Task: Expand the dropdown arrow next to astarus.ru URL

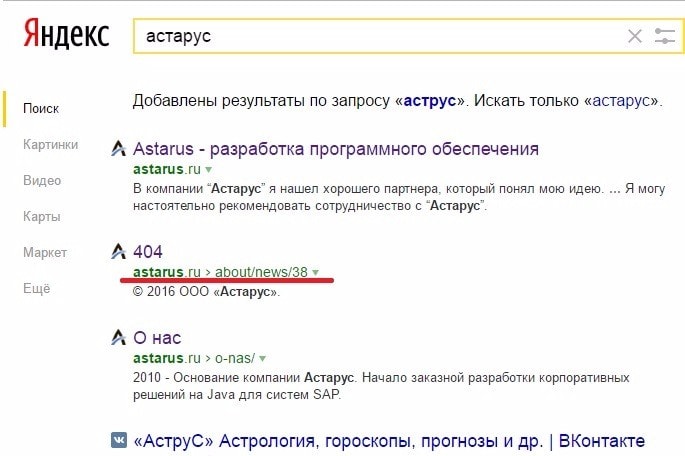Action: [x=209, y=169]
